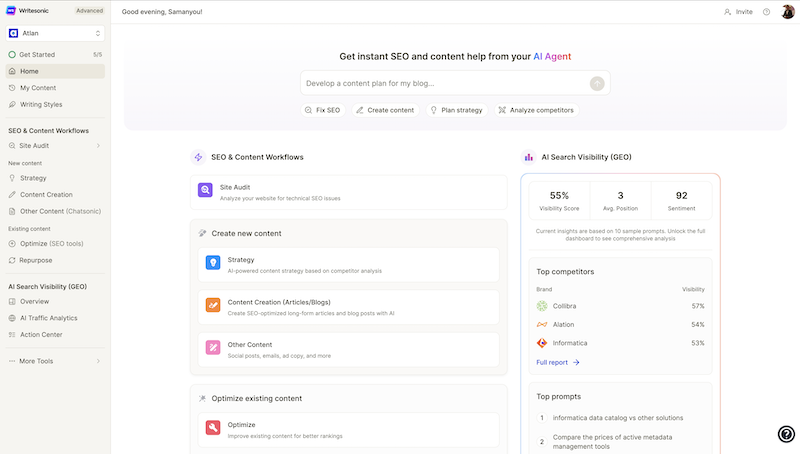The height and width of the screenshot is (454, 800).
Task: Open the help question mark icon
Action: click(x=766, y=12)
